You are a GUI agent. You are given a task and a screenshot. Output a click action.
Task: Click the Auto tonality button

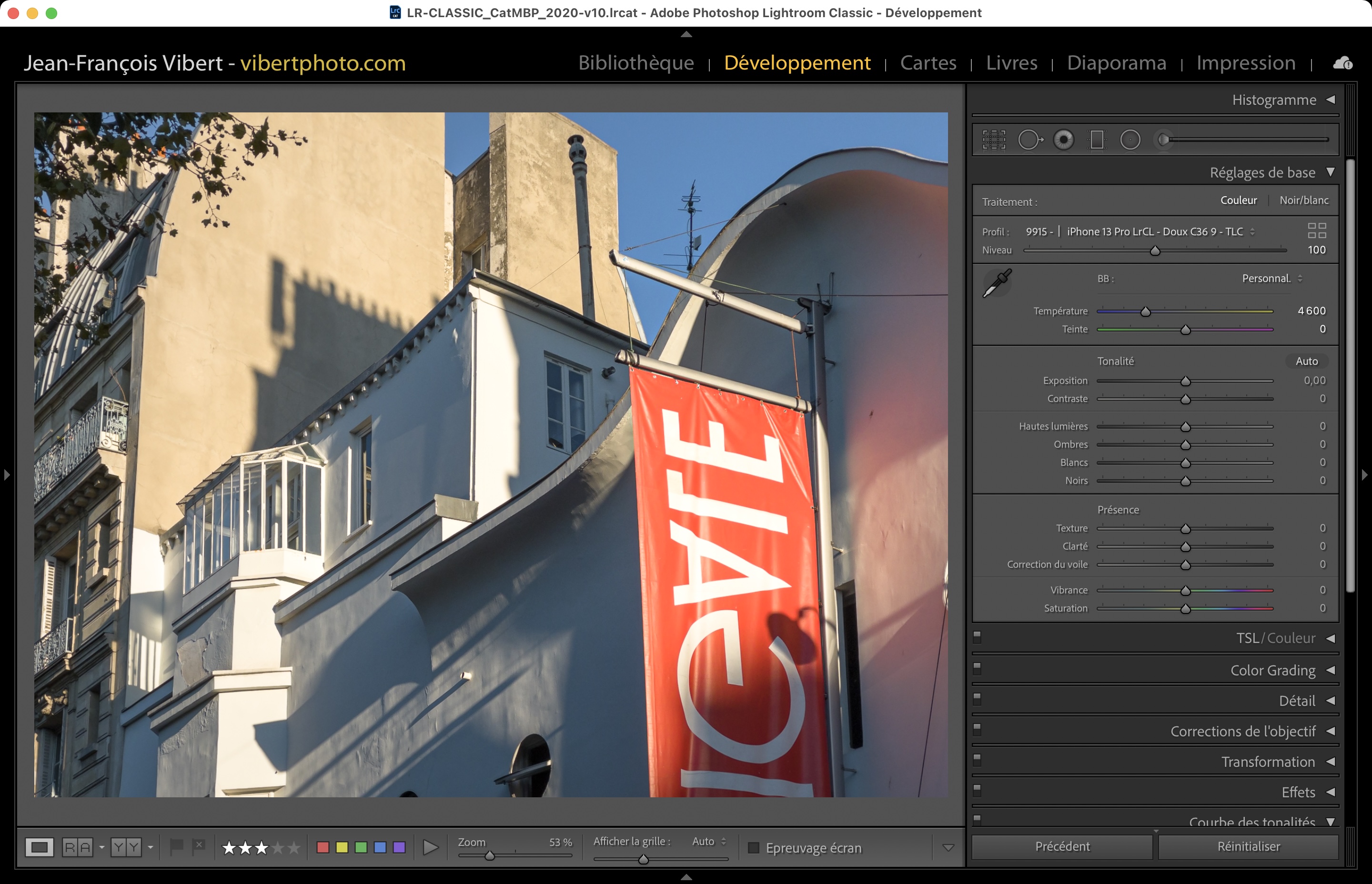[x=1306, y=361]
